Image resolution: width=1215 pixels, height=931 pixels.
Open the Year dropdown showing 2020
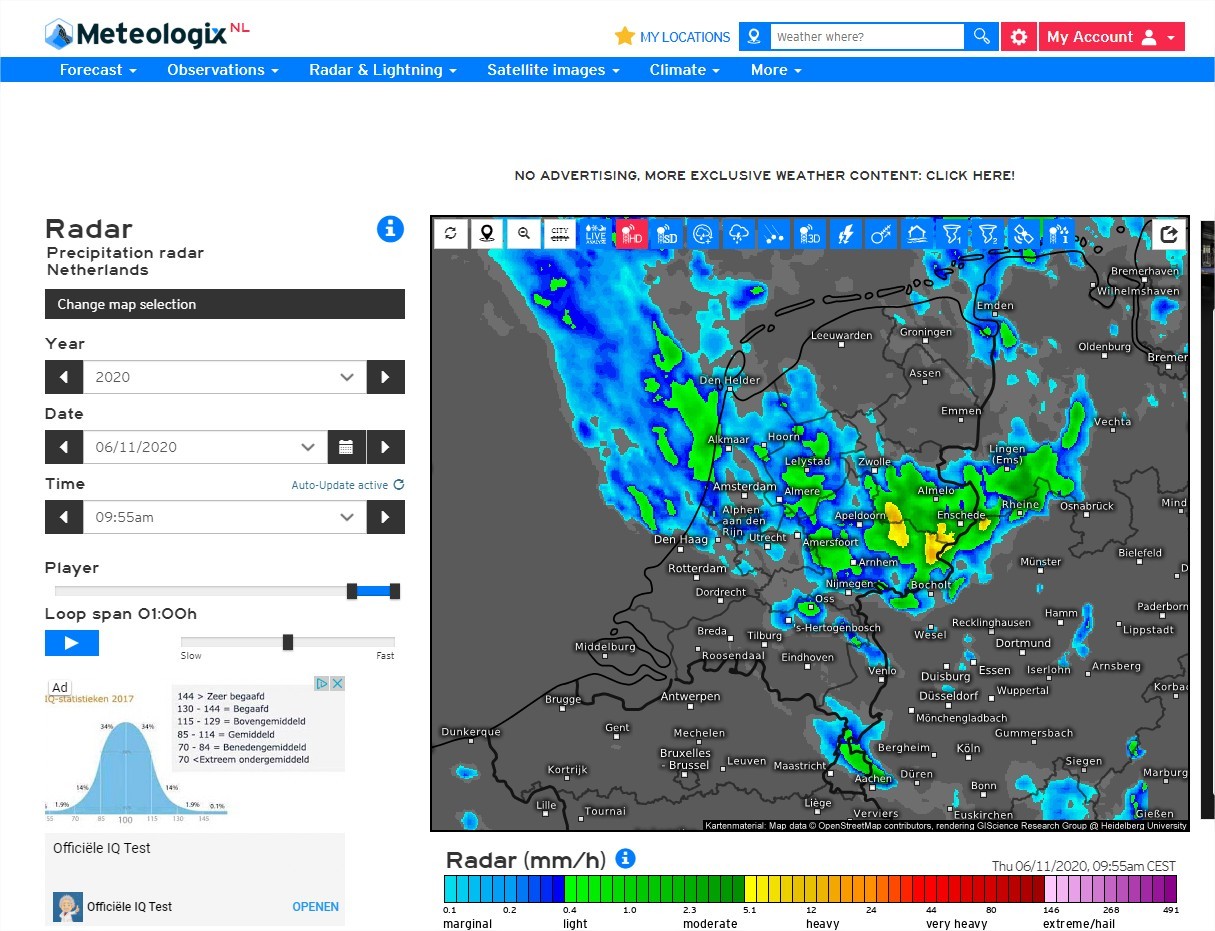pos(224,377)
